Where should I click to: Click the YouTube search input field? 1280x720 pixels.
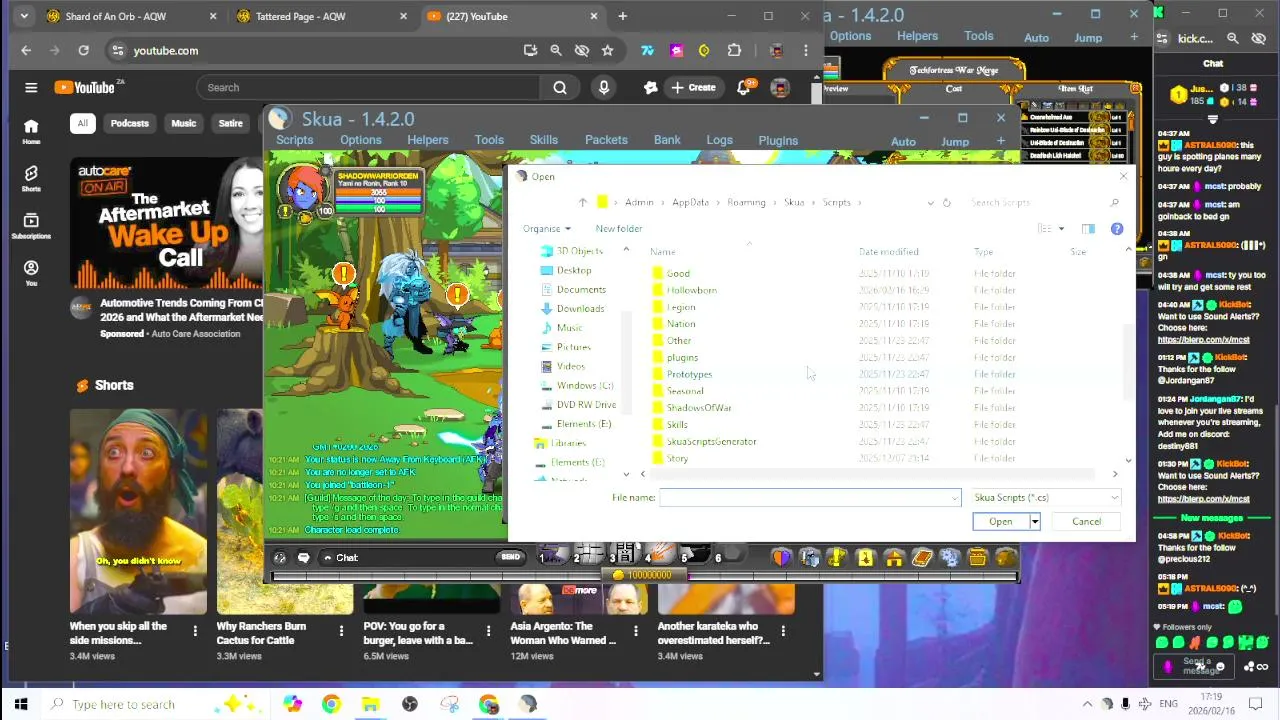(x=368, y=87)
